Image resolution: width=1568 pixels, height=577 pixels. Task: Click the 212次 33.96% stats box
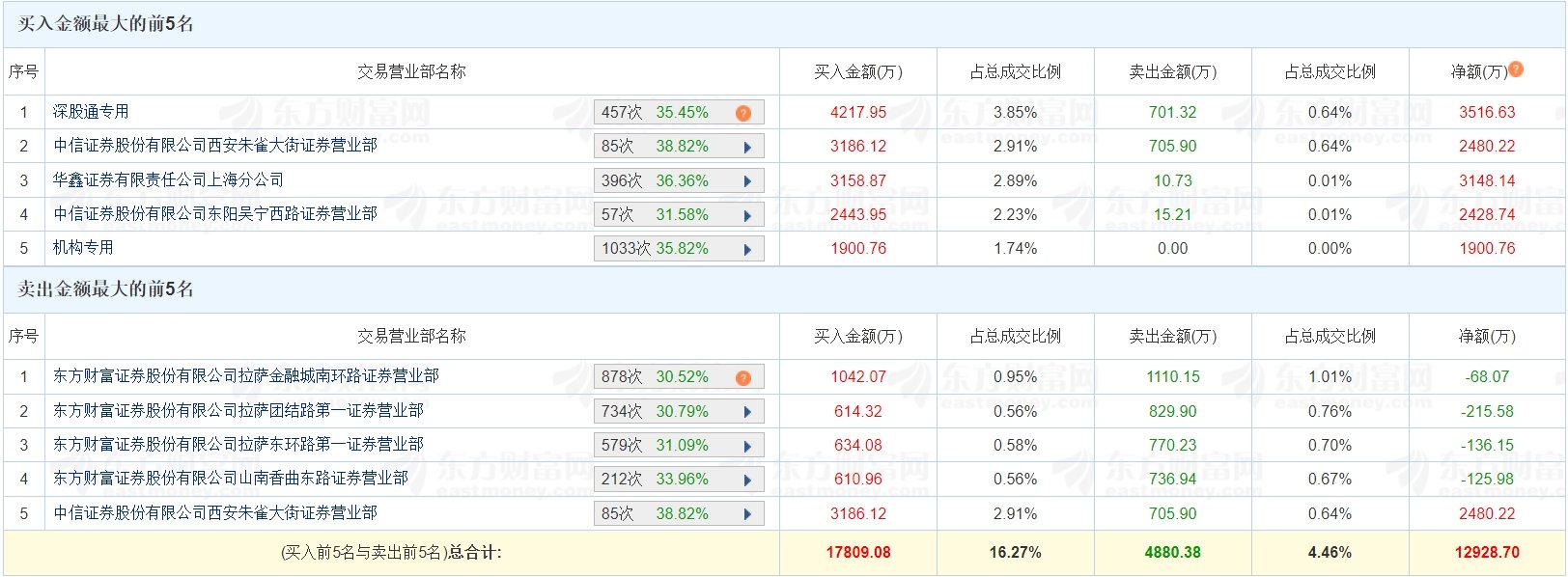pyautogui.click(x=679, y=480)
